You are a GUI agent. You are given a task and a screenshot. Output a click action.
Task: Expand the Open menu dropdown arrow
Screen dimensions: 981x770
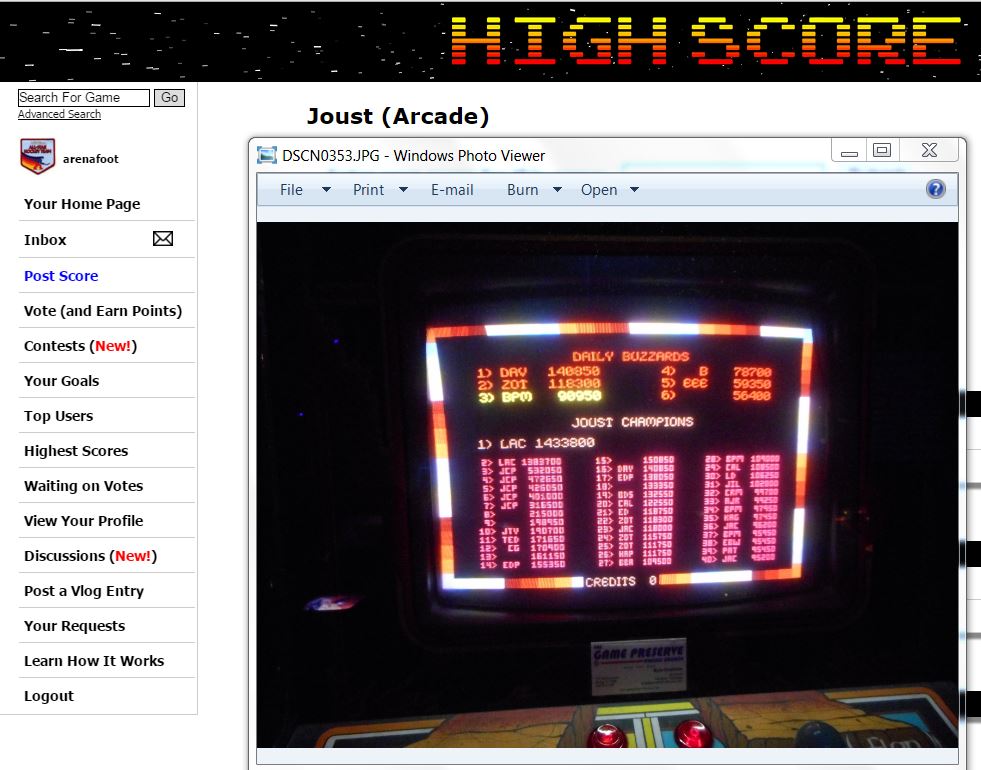pyautogui.click(x=634, y=190)
